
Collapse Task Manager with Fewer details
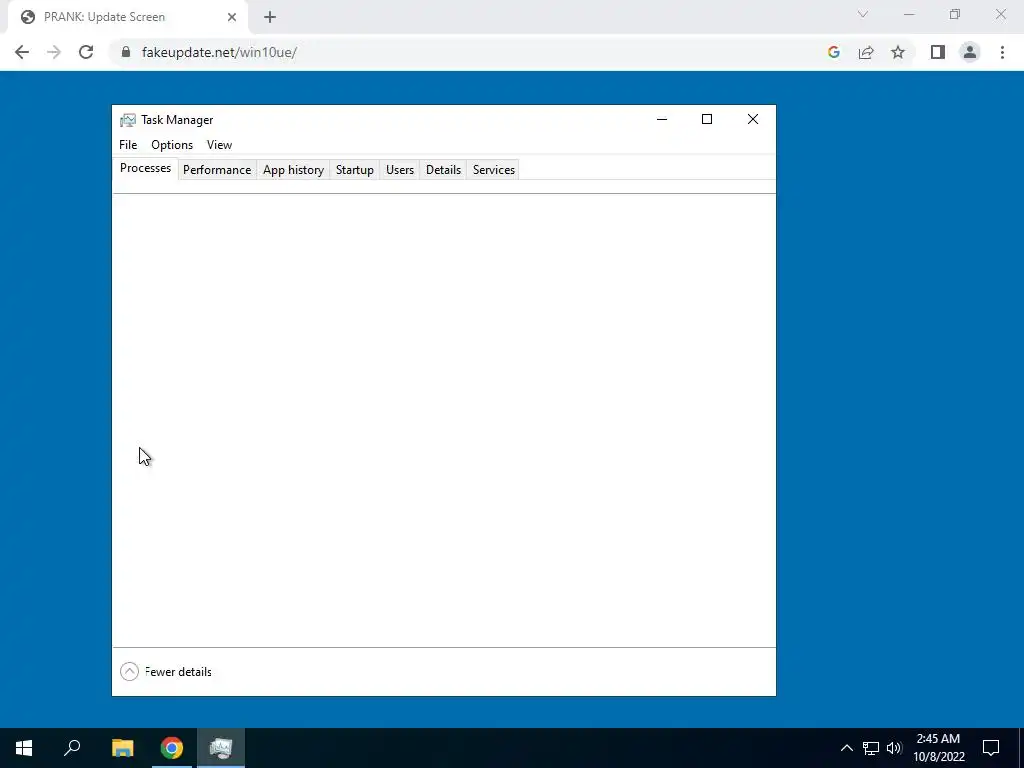pos(166,671)
